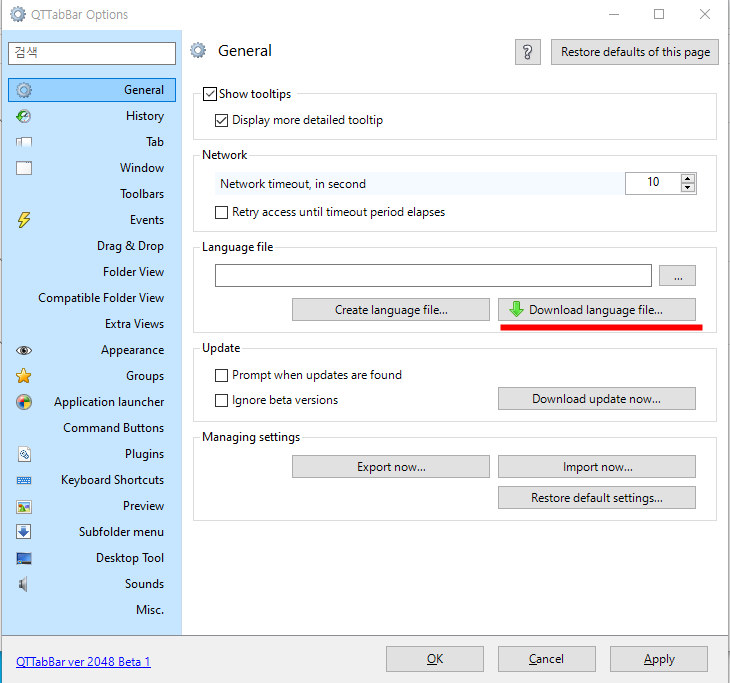The height and width of the screenshot is (683, 730).
Task: Enable Prompt when updates are found
Action: point(221,375)
